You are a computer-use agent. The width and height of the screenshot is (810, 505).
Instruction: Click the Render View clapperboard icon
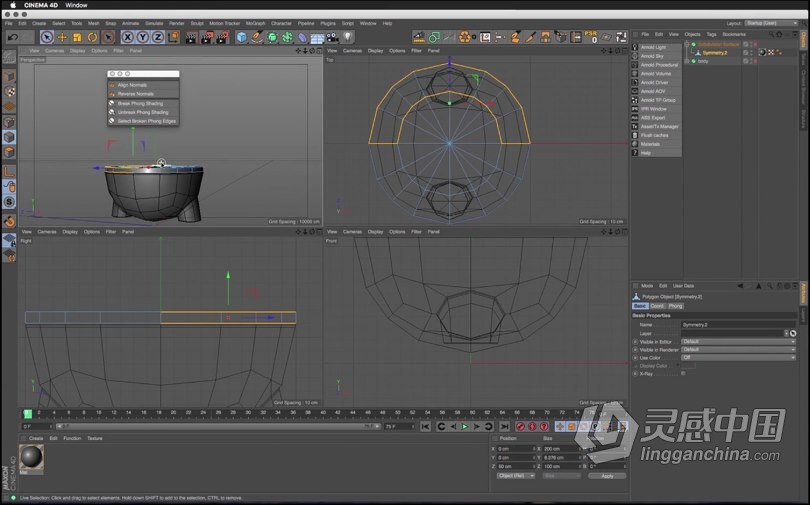191,37
